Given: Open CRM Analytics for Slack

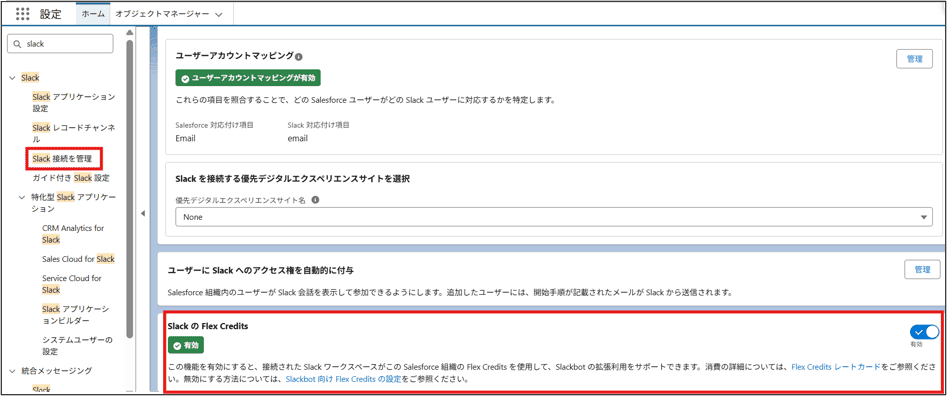Looking at the screenshot, I should tap(73, 234).
